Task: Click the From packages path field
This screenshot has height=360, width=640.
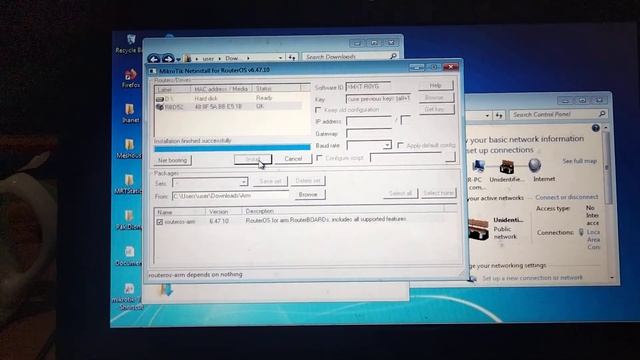Action: coord(230,196)
